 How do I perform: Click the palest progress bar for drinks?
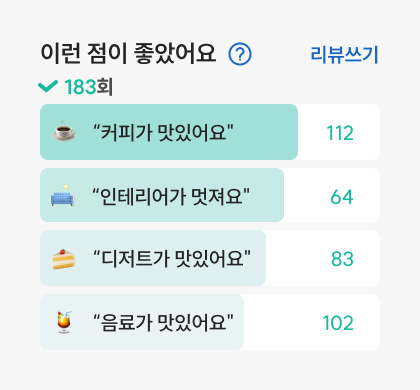(x=142, y=322)
